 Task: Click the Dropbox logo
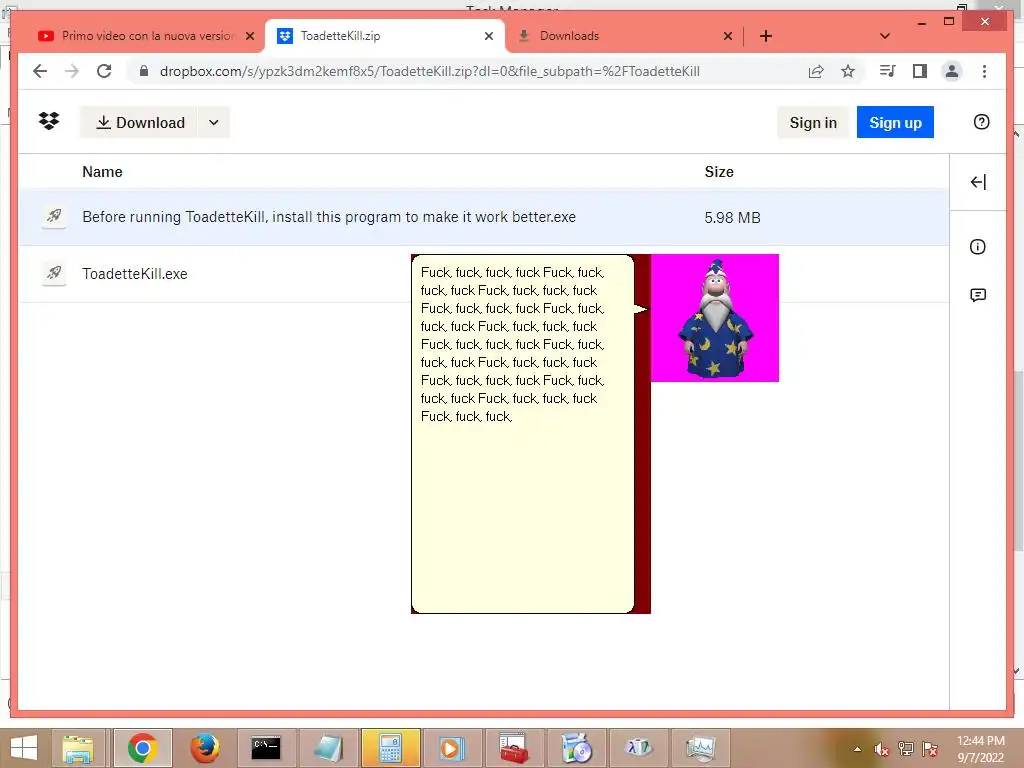(x=49, y=121)
